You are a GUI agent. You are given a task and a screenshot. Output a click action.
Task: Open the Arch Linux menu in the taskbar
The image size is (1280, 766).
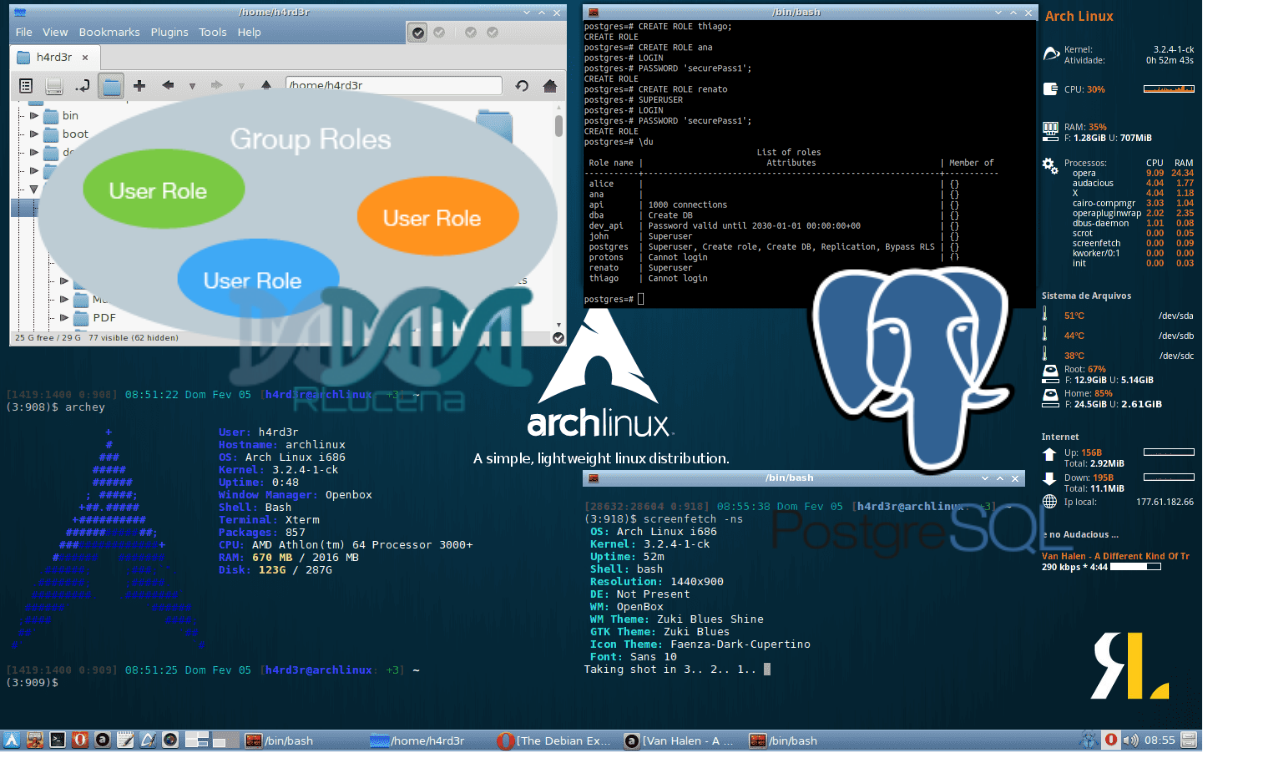point(12,740)
